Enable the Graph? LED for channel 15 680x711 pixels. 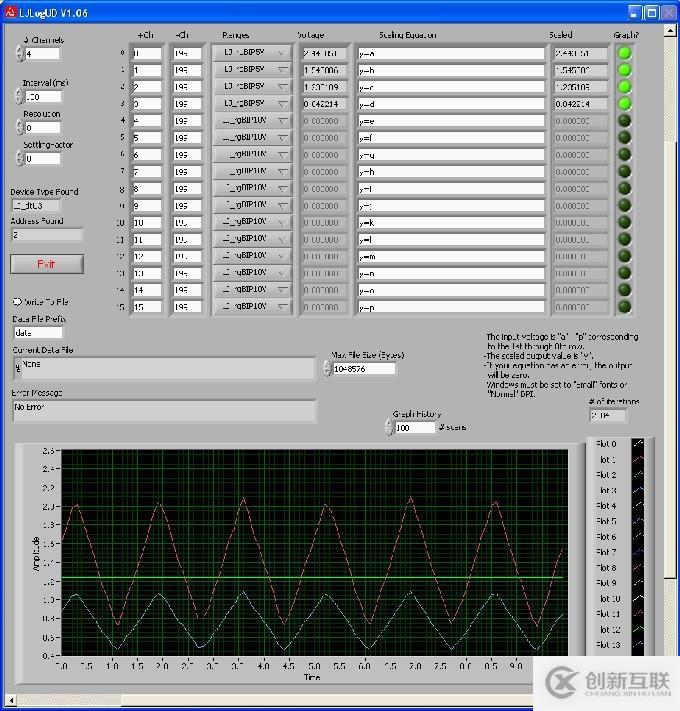(625, 307)
